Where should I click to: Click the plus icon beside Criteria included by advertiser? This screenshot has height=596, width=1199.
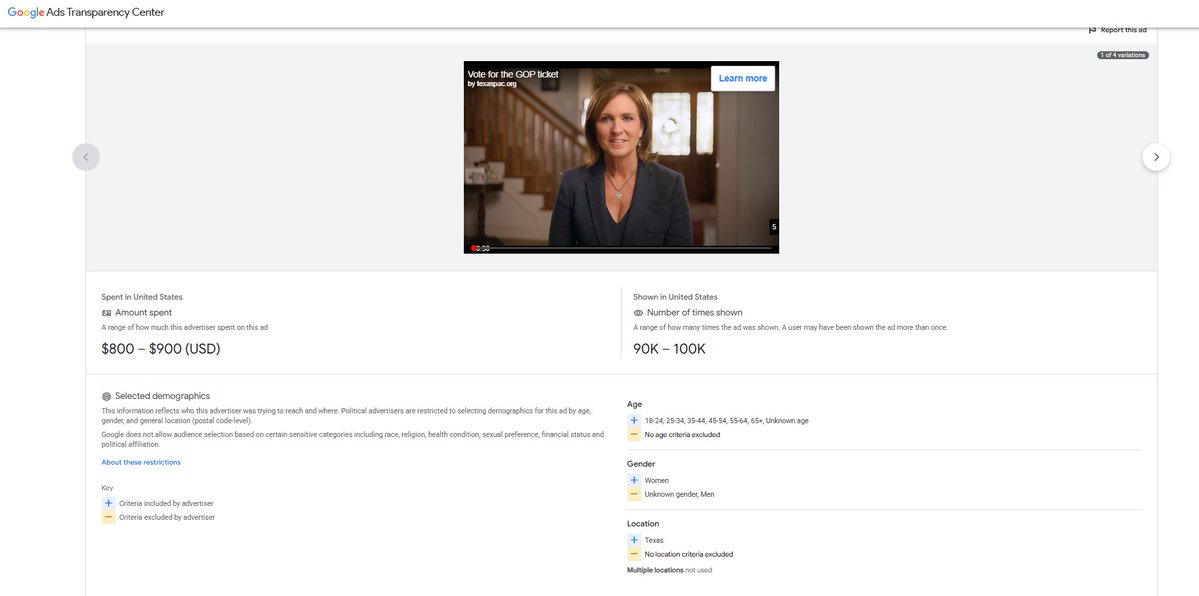tap(109, 503)
